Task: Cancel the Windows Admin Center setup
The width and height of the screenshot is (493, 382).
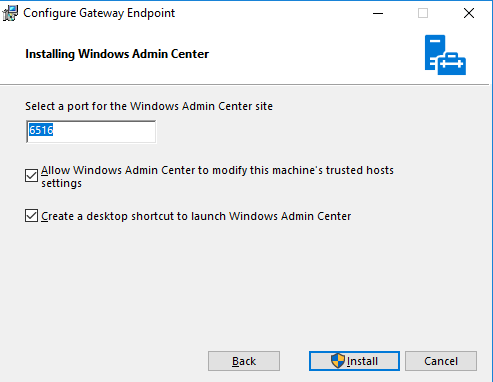Action: 441,361
